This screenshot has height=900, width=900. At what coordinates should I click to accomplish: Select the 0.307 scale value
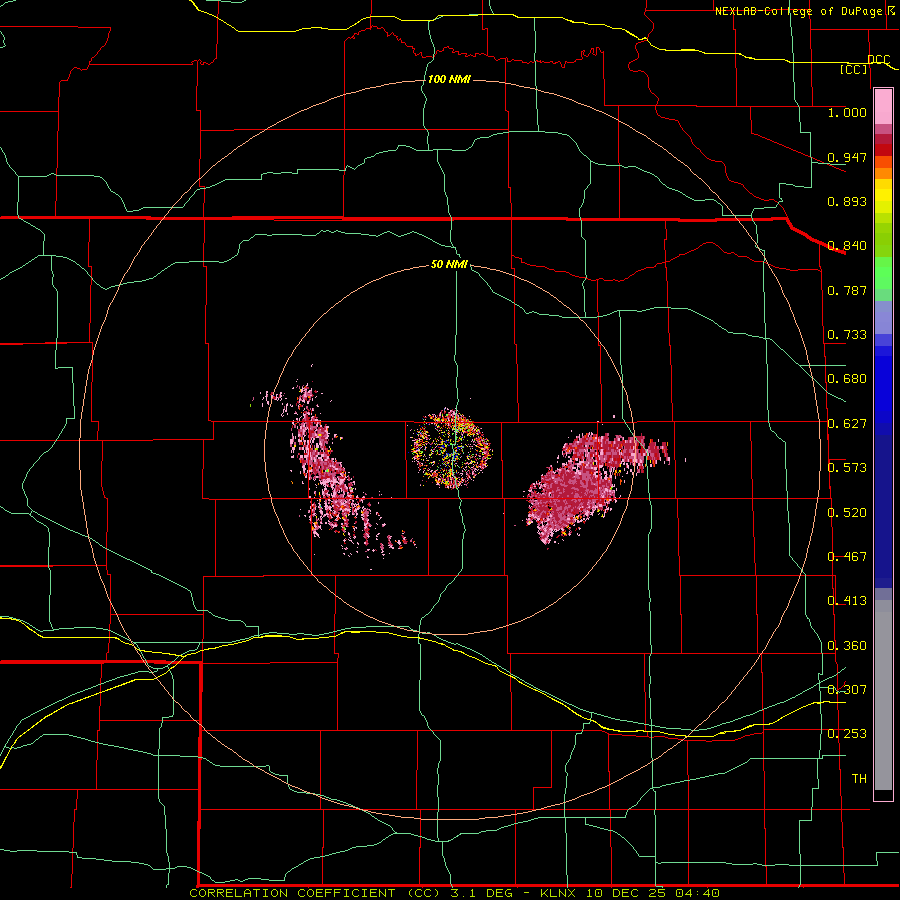(x=847, y=689)
